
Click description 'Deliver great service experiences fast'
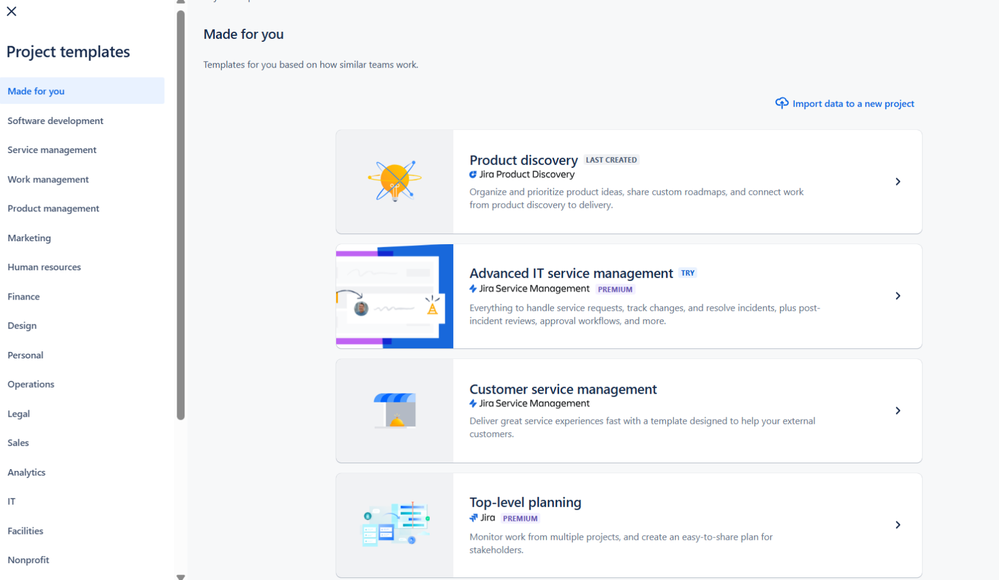(642, 427)
